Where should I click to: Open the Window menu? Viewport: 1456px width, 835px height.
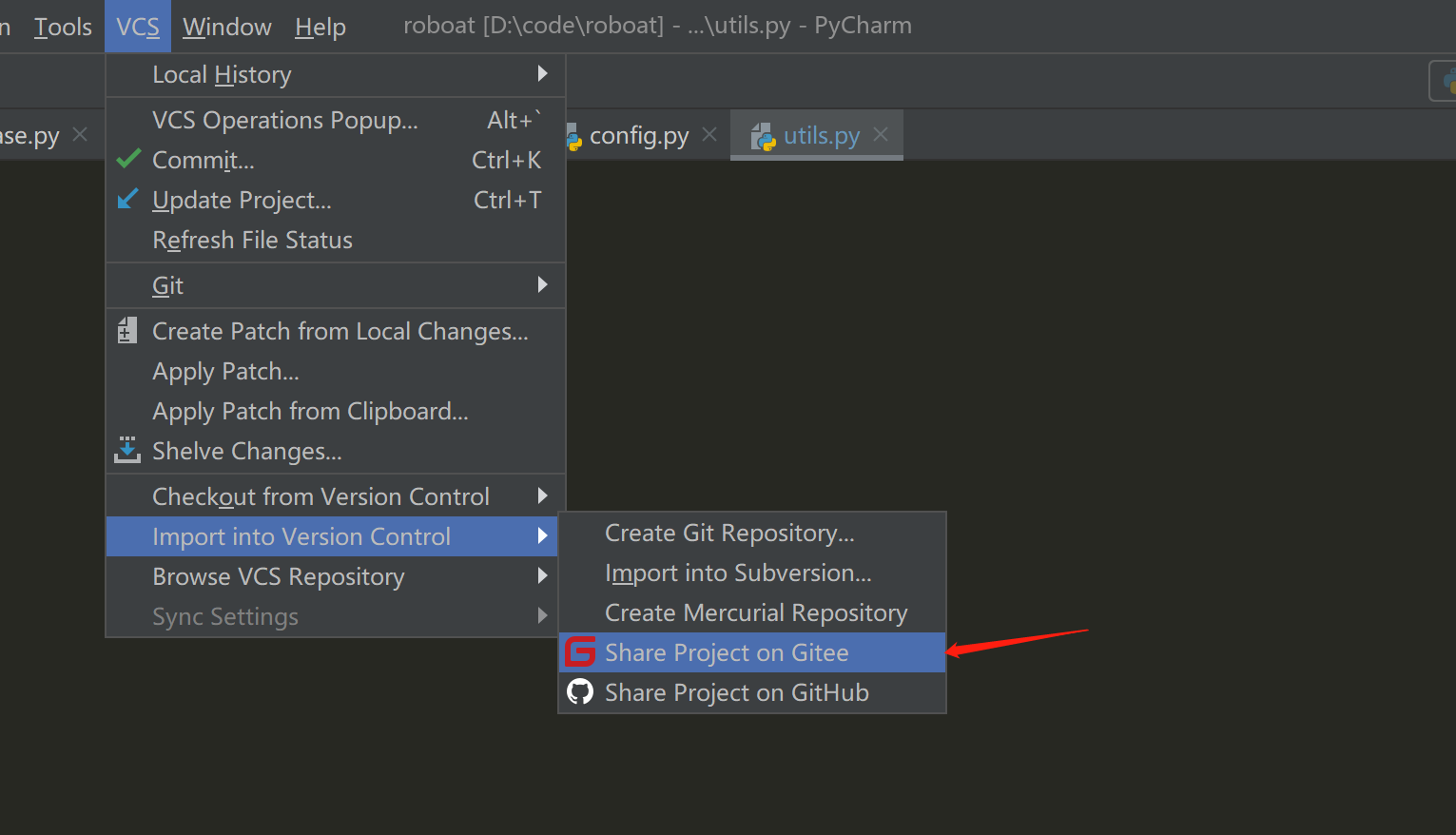click(227, 27)
